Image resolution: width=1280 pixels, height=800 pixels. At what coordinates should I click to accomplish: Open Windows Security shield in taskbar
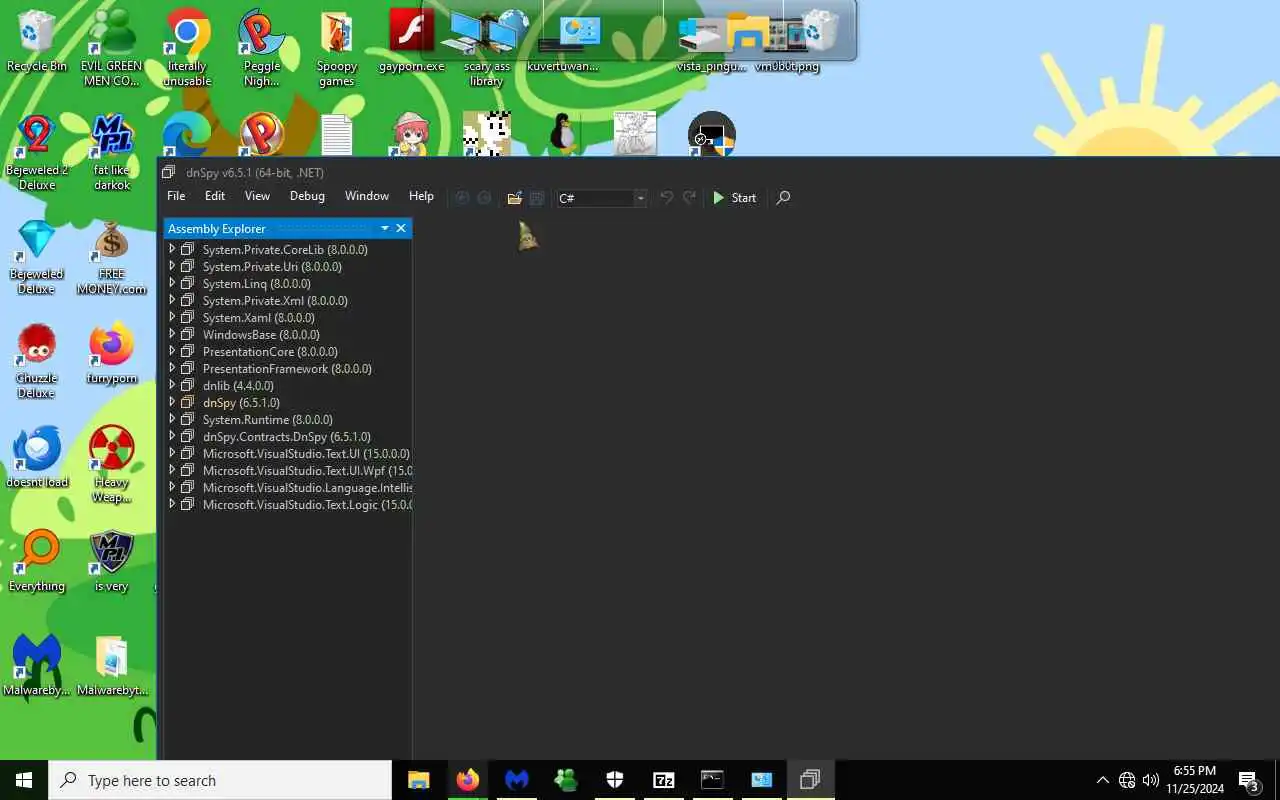[614, 780]
